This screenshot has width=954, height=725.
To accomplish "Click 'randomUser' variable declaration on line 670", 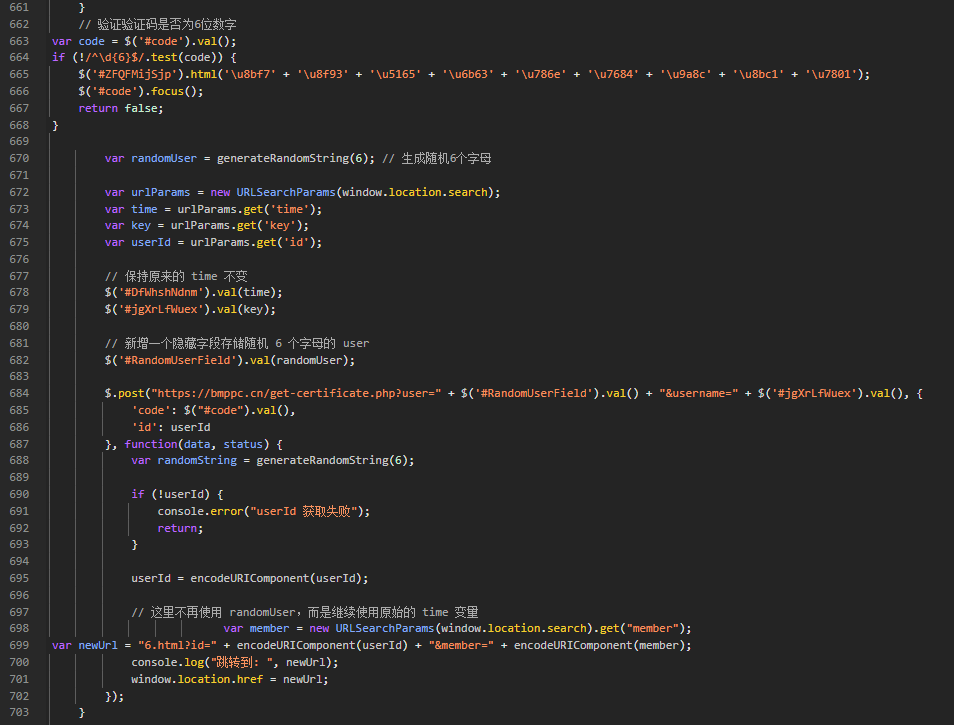I will pyautogui.click(x=164, y=158).
